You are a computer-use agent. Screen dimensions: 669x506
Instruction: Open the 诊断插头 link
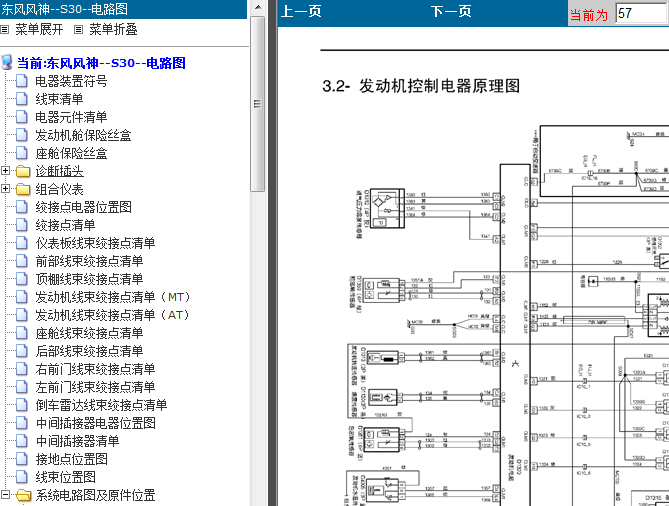[x=59, y=171]
